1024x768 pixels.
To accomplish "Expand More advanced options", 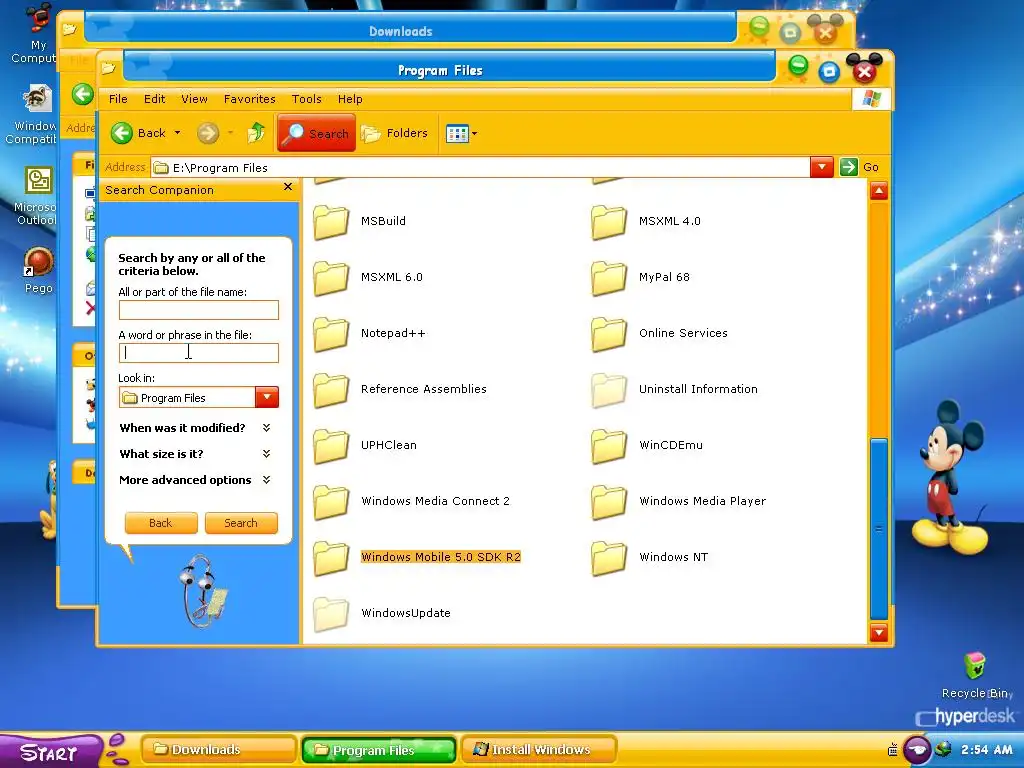I will [195, 480].
